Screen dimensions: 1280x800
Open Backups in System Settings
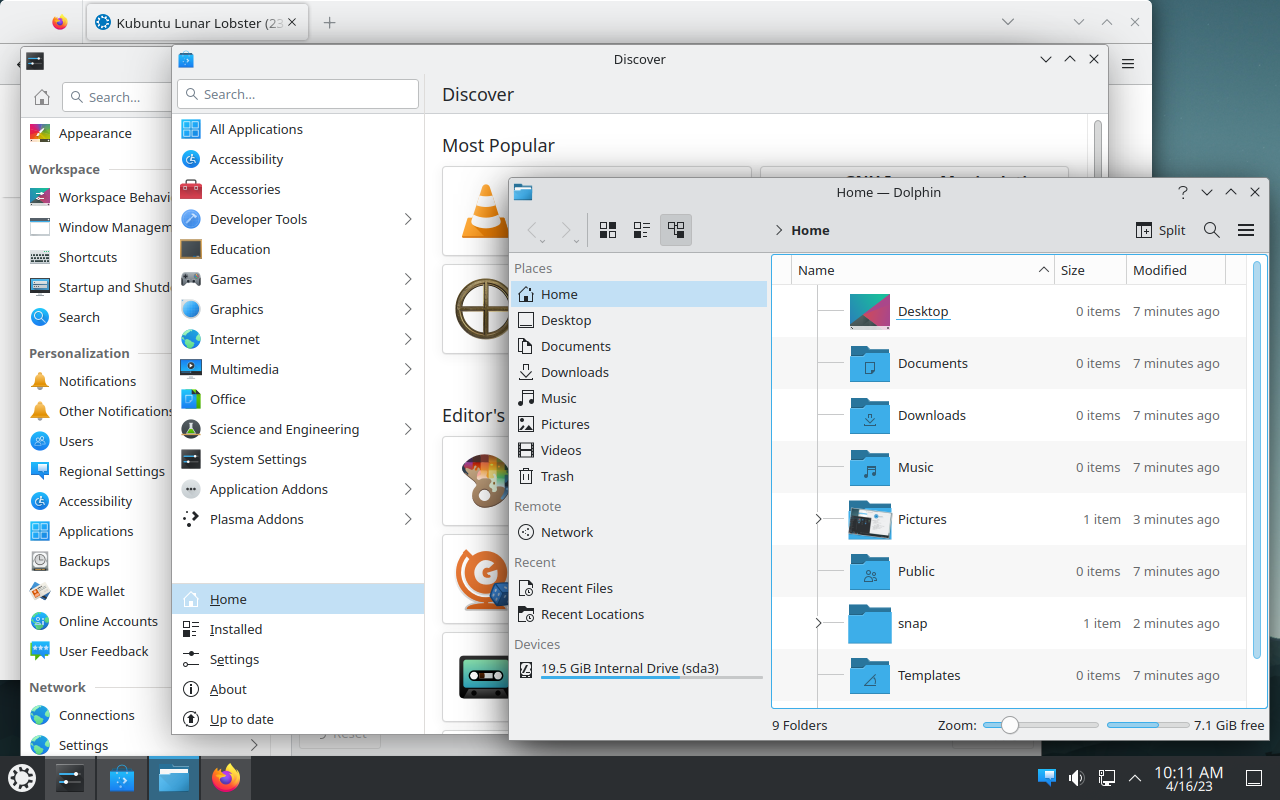pyautogui.click(x=96, y=561)
